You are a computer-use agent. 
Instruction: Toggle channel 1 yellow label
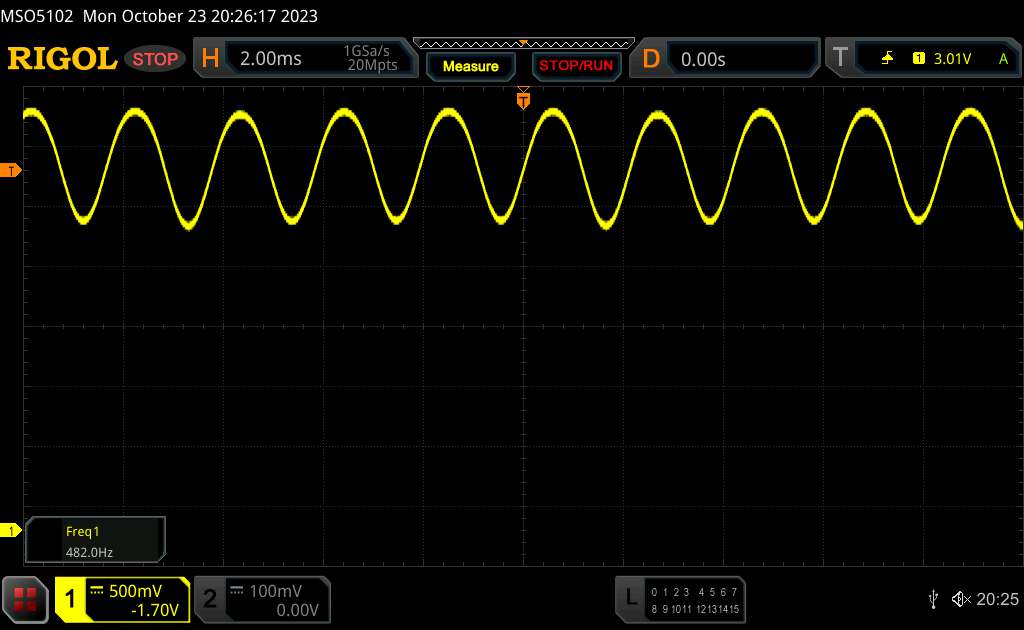(71, 599)
